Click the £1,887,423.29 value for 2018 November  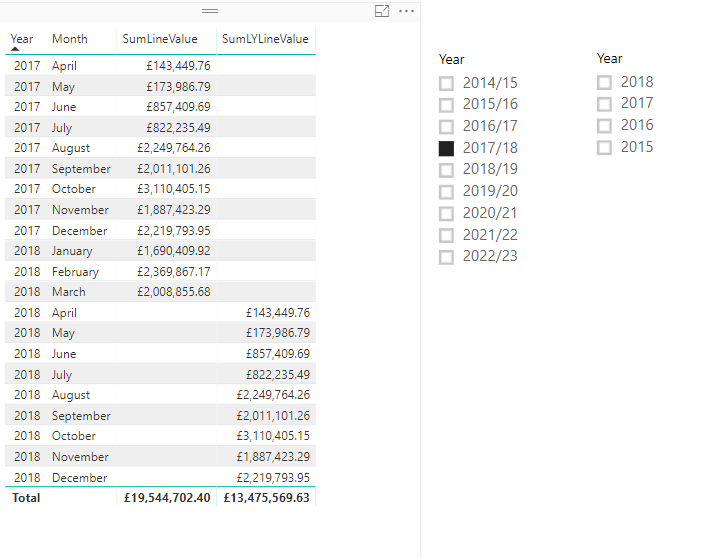(x=273, y=456)
